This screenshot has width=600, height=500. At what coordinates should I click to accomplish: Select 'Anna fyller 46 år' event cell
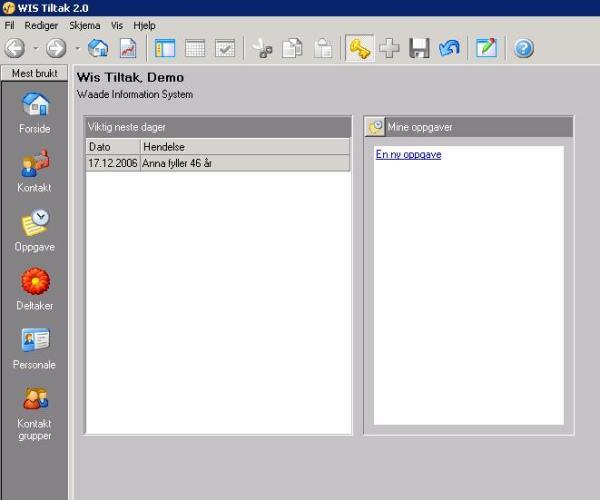point(245,163)
